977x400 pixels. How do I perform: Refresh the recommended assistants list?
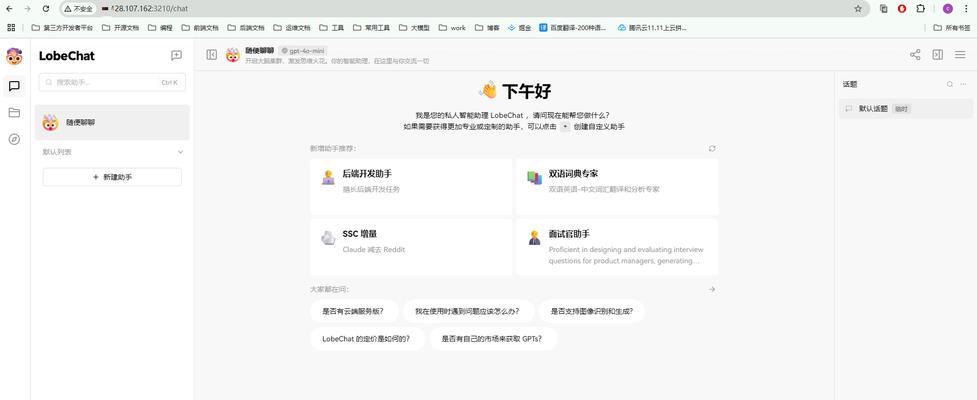[x=712, y=148]
